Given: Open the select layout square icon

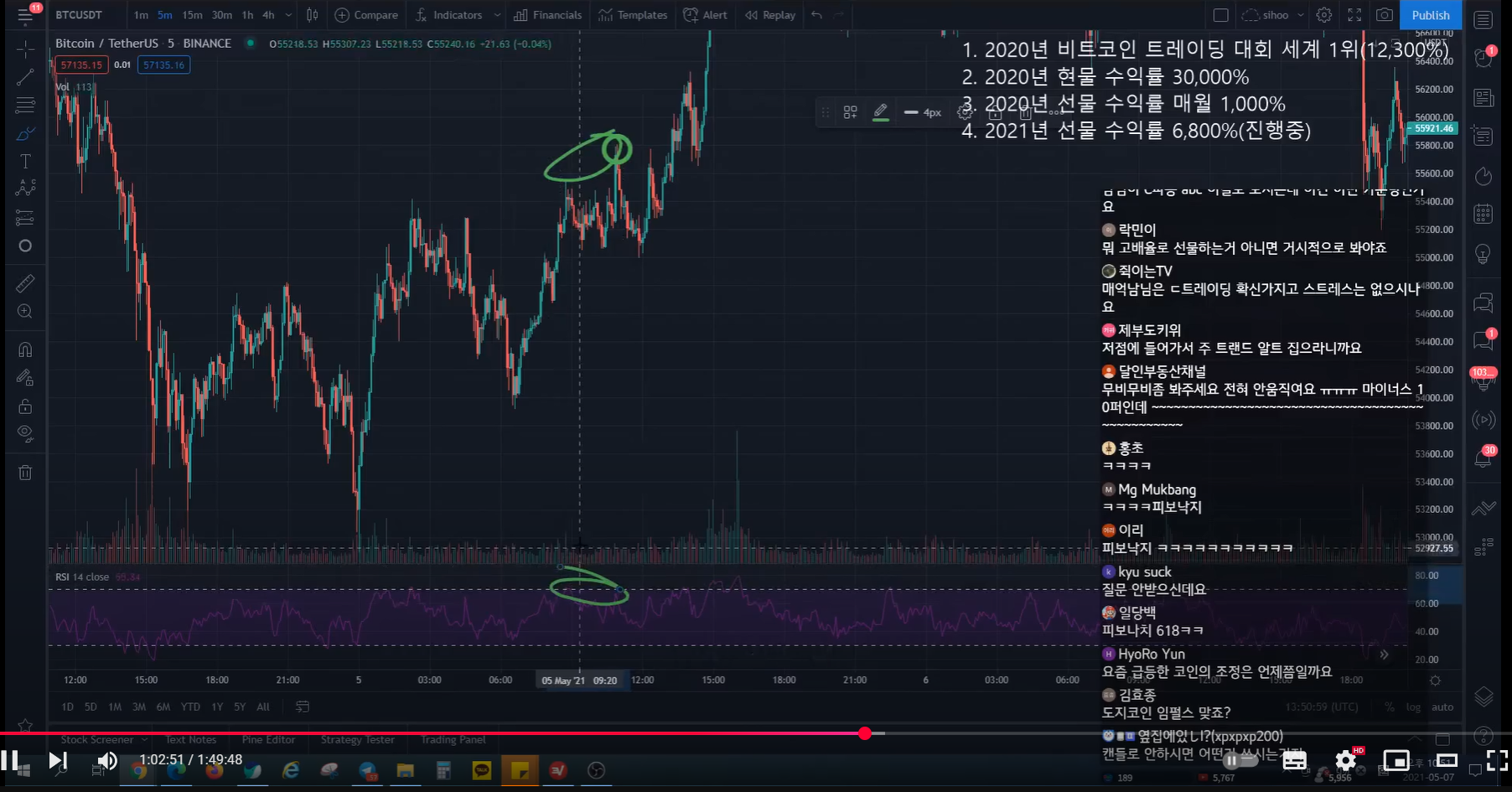Looking at the screenshot, I should tap(1221, 15).
